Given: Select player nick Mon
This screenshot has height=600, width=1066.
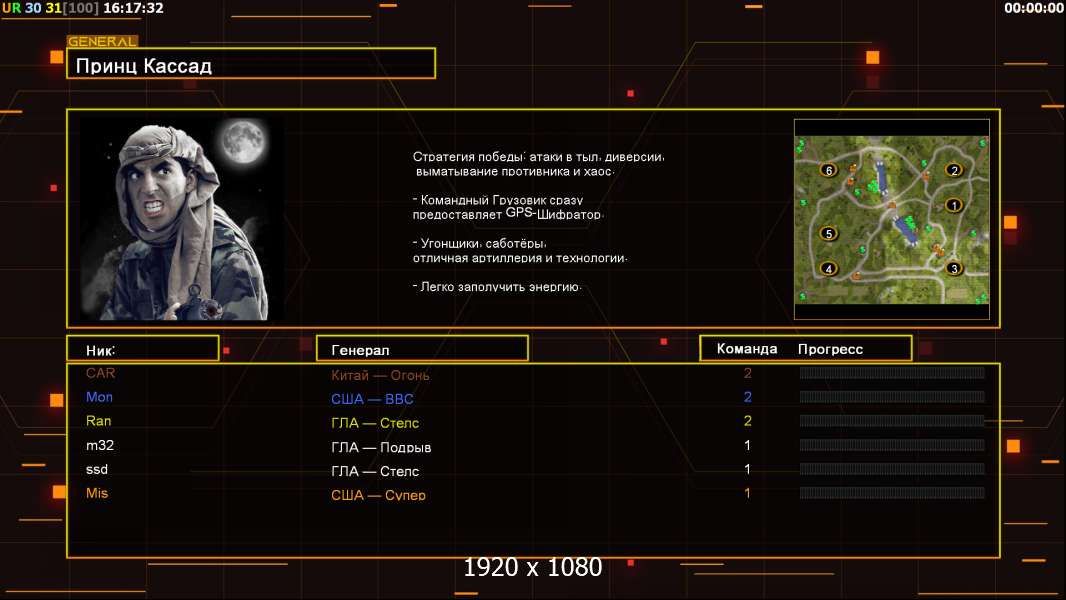Looking at the screenshot, I should [x=99, y=397].
